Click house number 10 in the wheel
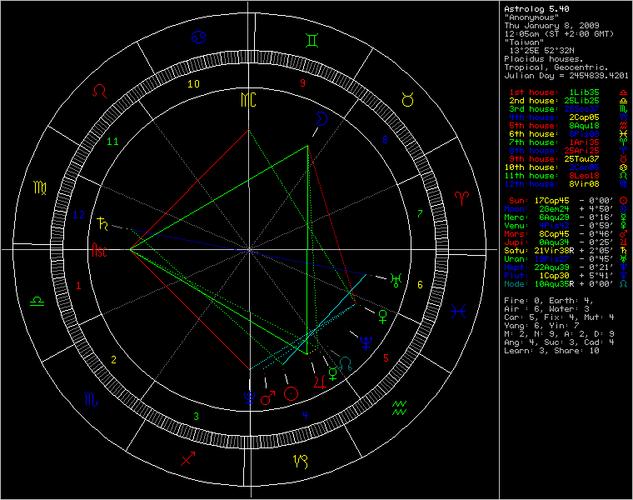The width and height of the screenshot is (633, 500). tap(194, 84)
